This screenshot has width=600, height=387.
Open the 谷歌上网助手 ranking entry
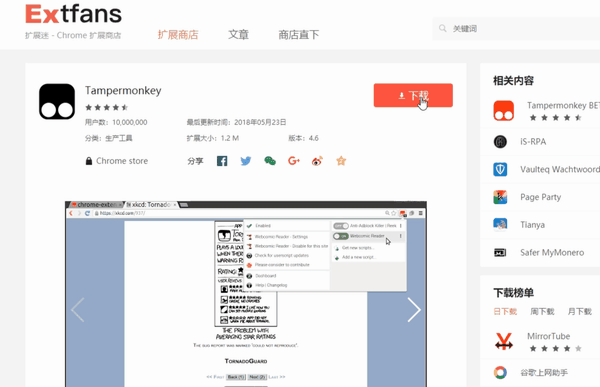[544, 372]
